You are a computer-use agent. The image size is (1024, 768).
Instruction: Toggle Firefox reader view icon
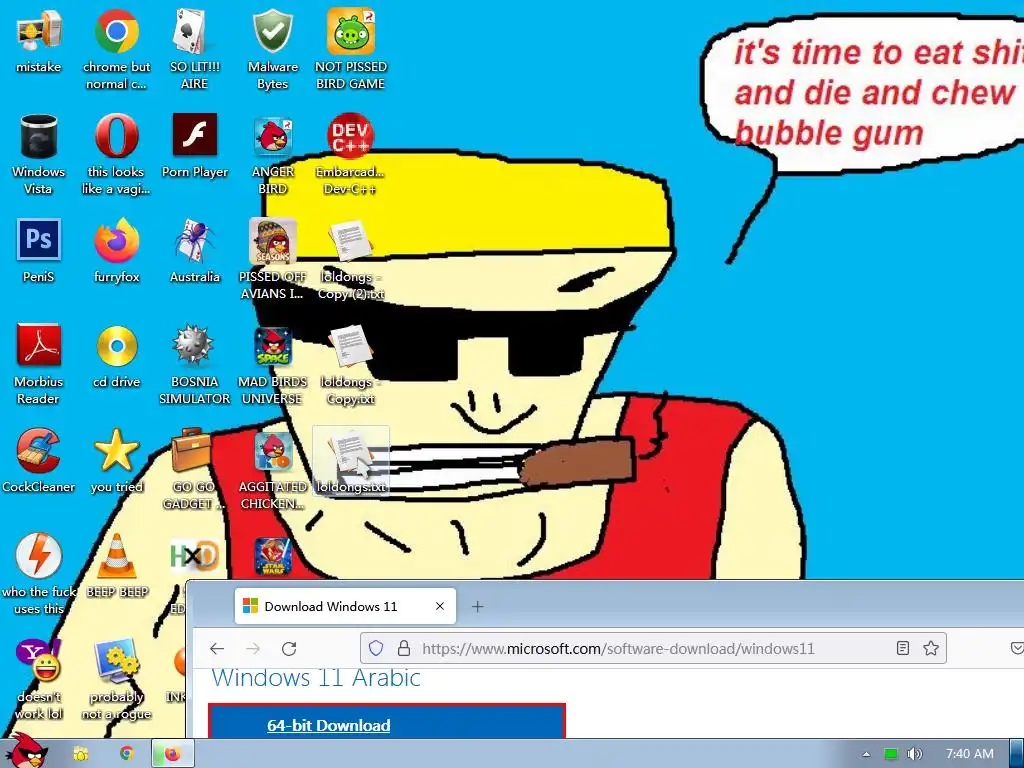[x=903, y=648]
